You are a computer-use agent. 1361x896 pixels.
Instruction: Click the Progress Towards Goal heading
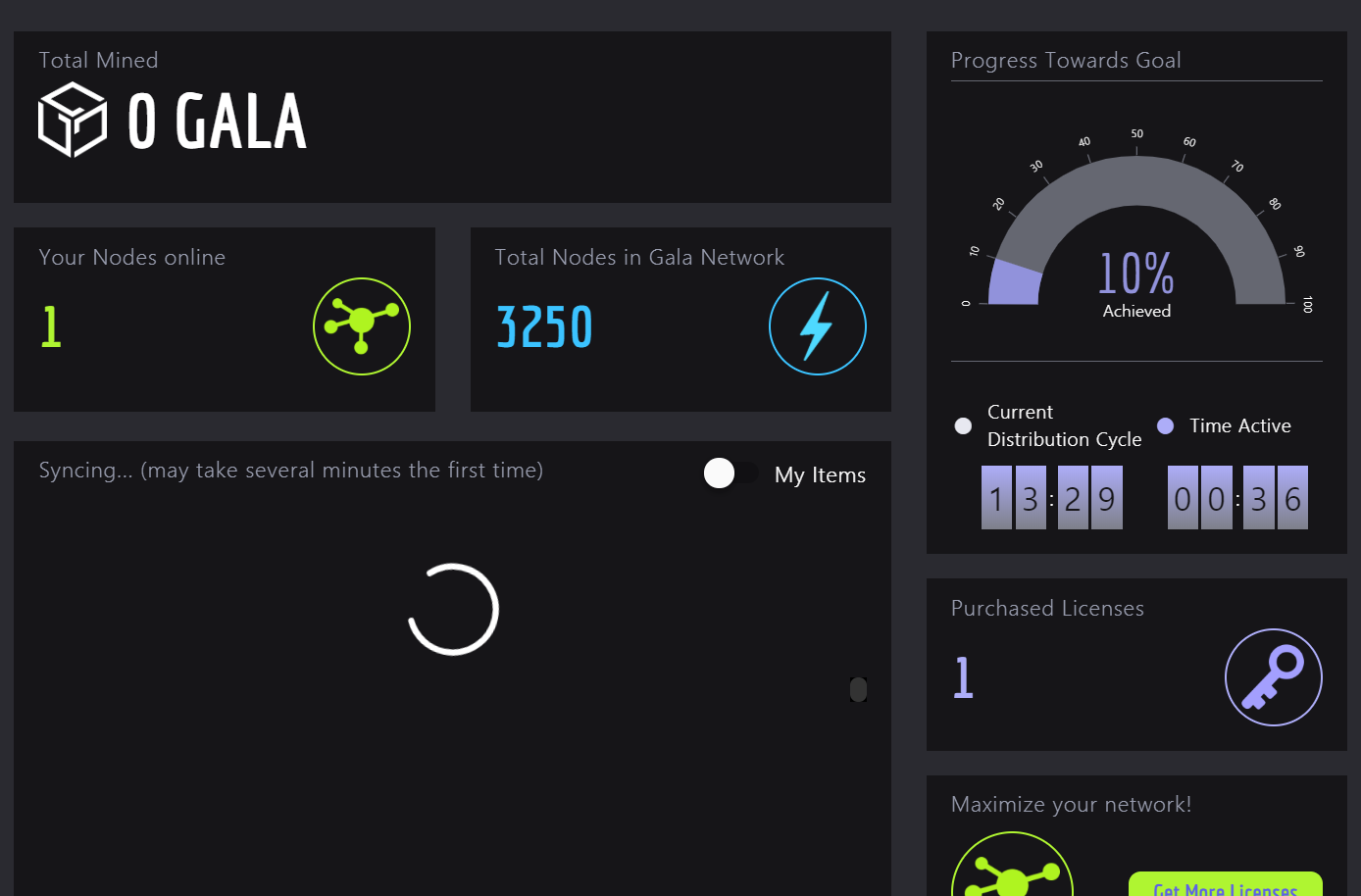pyautogui.click(x=1066, y=61)
